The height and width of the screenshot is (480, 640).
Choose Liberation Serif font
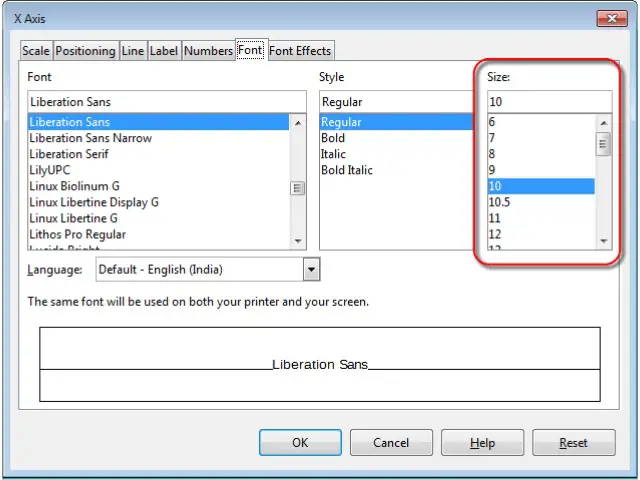158,154
